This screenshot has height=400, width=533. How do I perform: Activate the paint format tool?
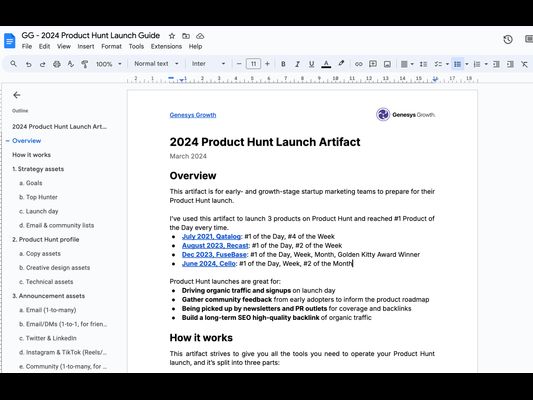point(85,64)
